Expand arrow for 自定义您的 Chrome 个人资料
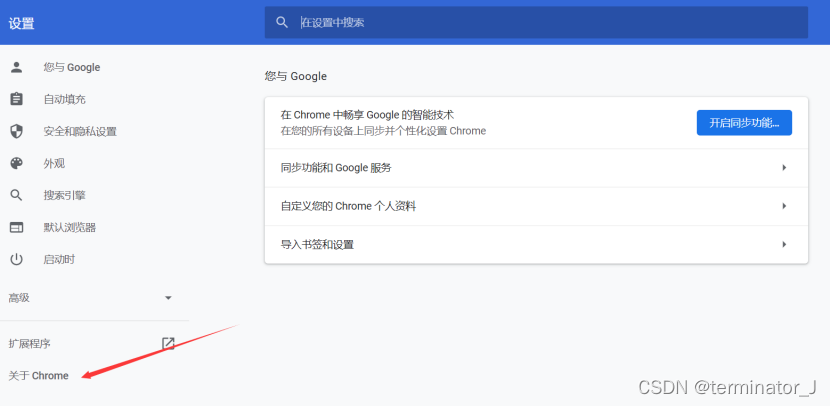 784,206
